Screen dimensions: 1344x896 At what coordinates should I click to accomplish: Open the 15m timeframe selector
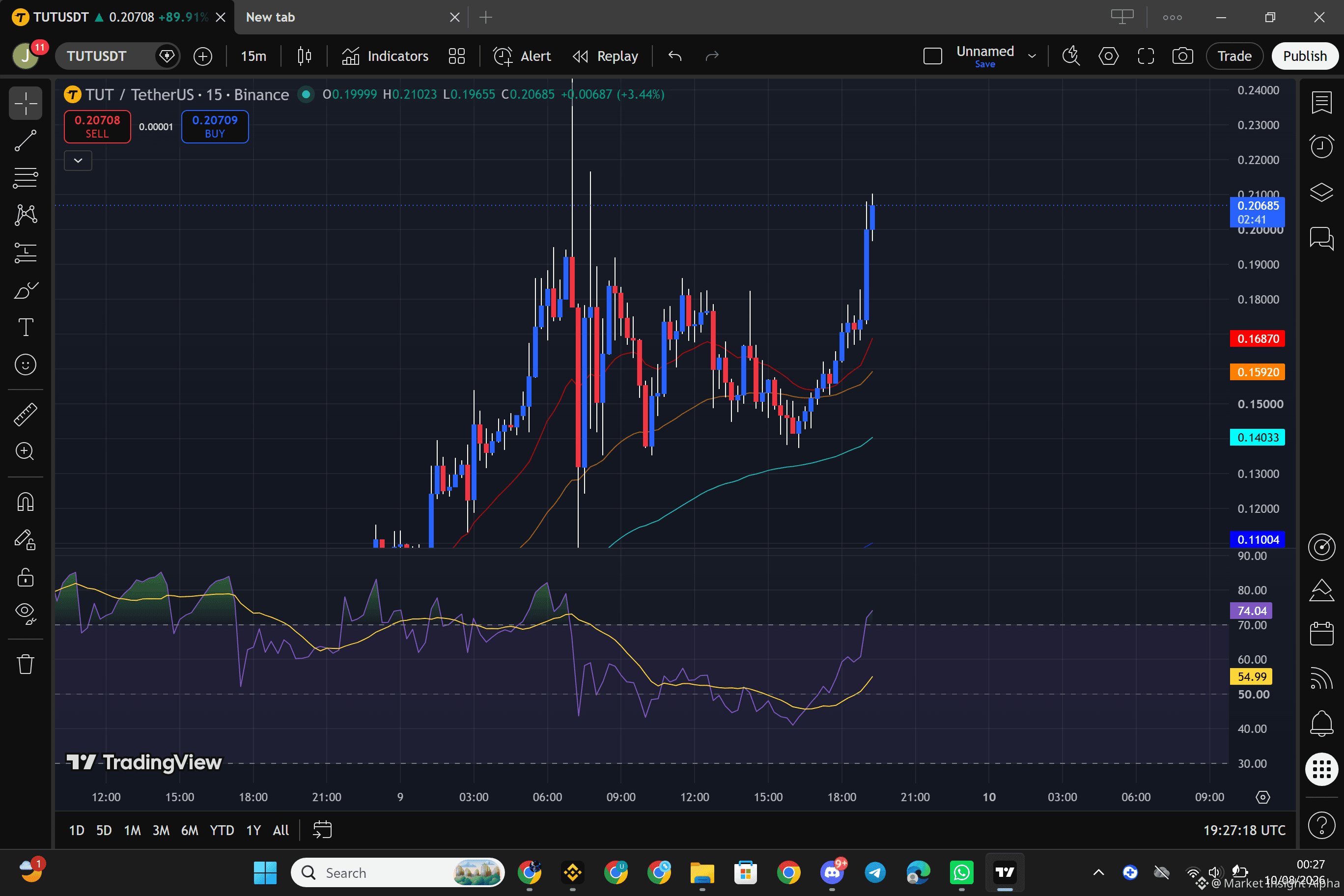(253, 56)
